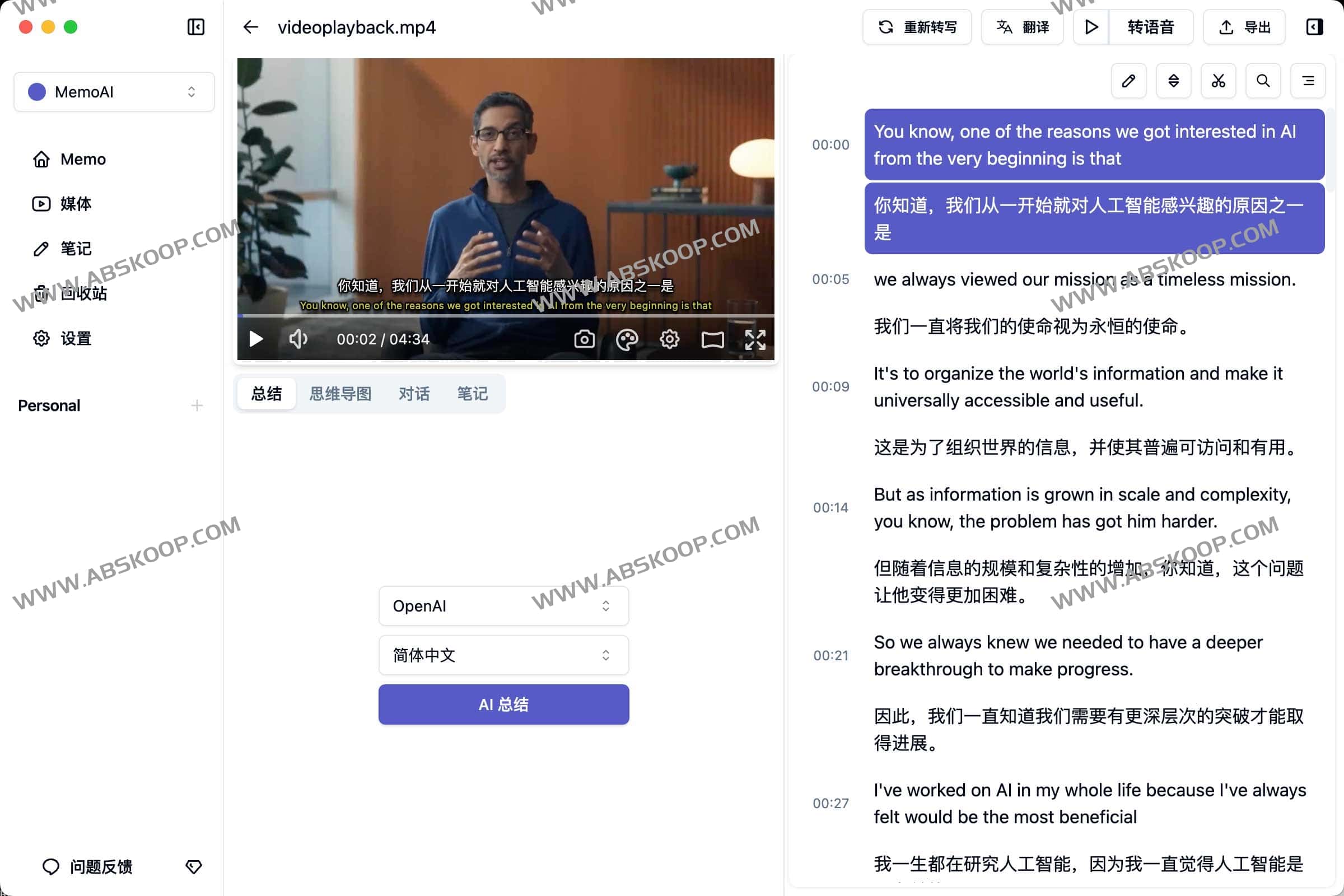Run AI 总结 summarization

(x=503, y=704)
